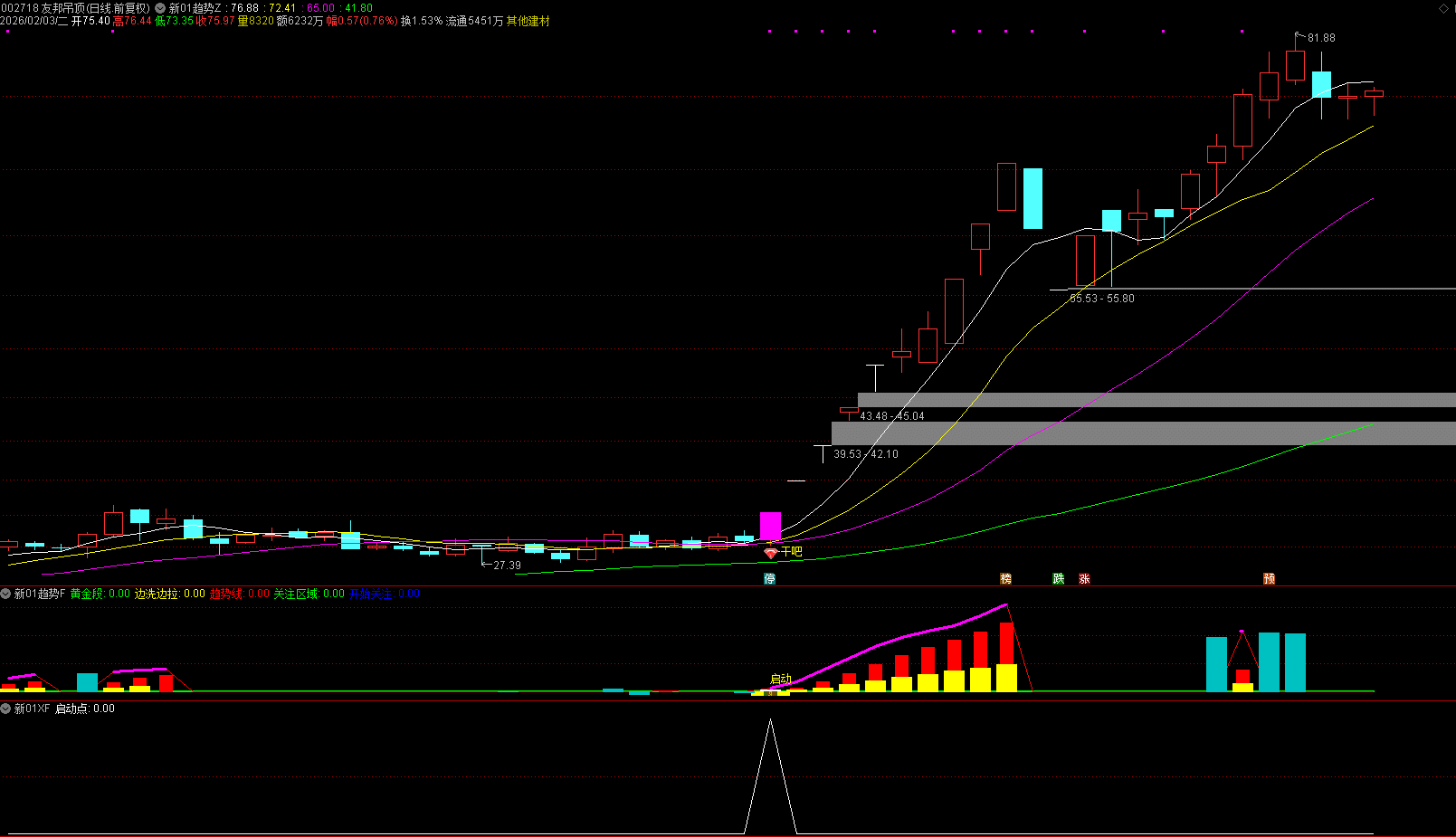Open the 新01XF indicator dropdown arrow
1456x837 pixels.
6,709
